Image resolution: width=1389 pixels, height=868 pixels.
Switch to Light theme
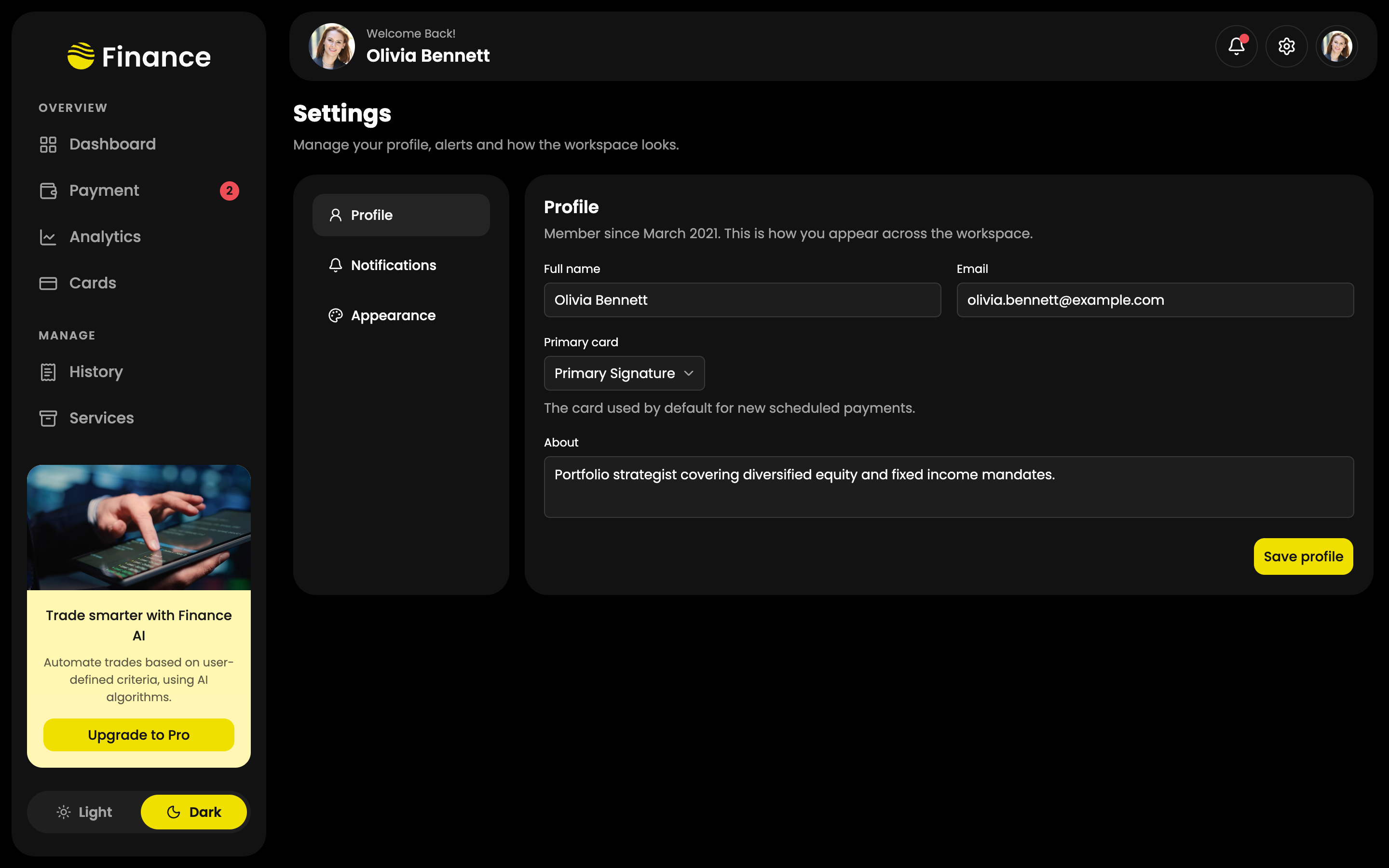(x=84, y=812)
